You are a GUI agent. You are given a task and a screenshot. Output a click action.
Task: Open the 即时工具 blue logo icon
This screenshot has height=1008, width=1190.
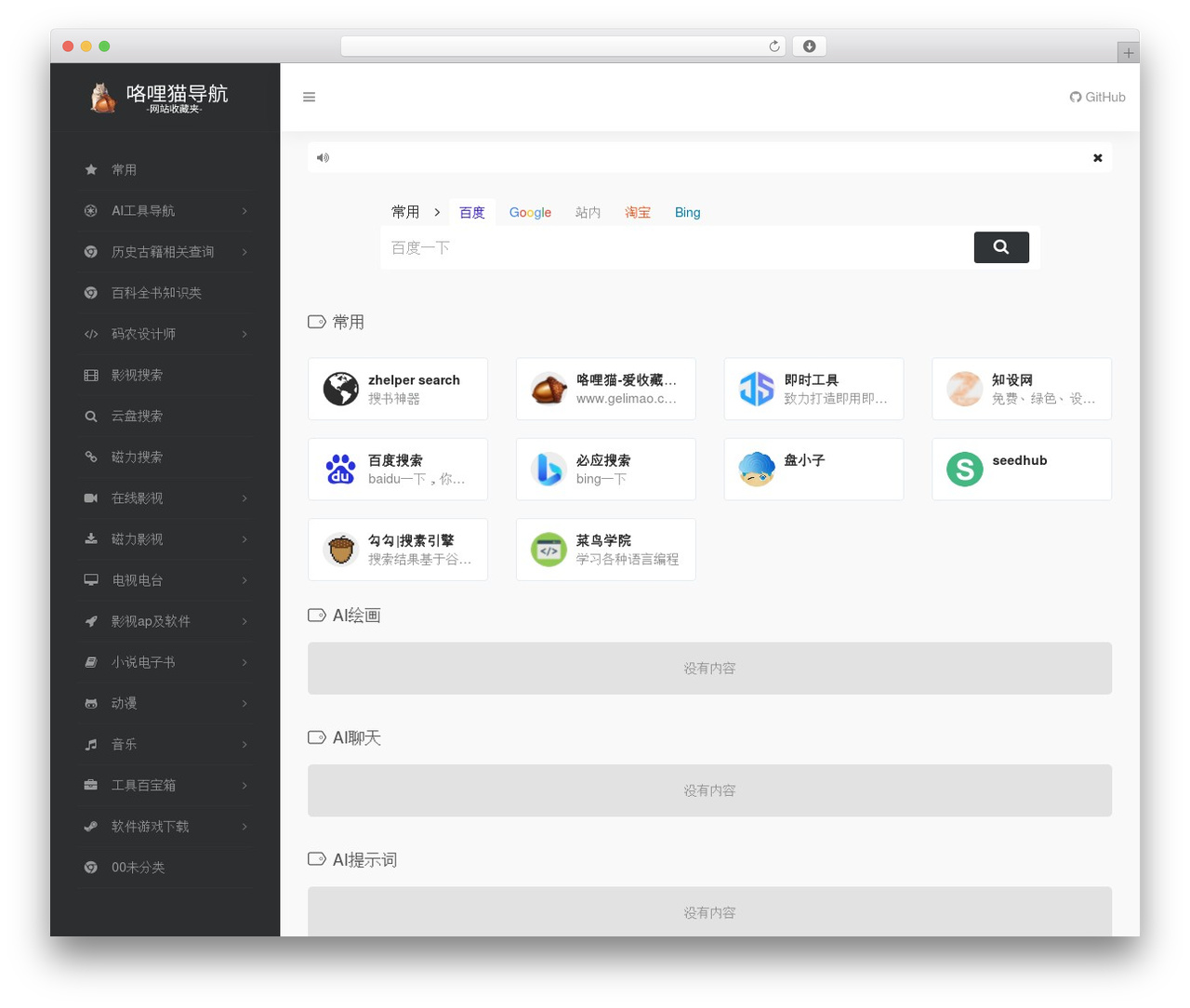(757, 389)
